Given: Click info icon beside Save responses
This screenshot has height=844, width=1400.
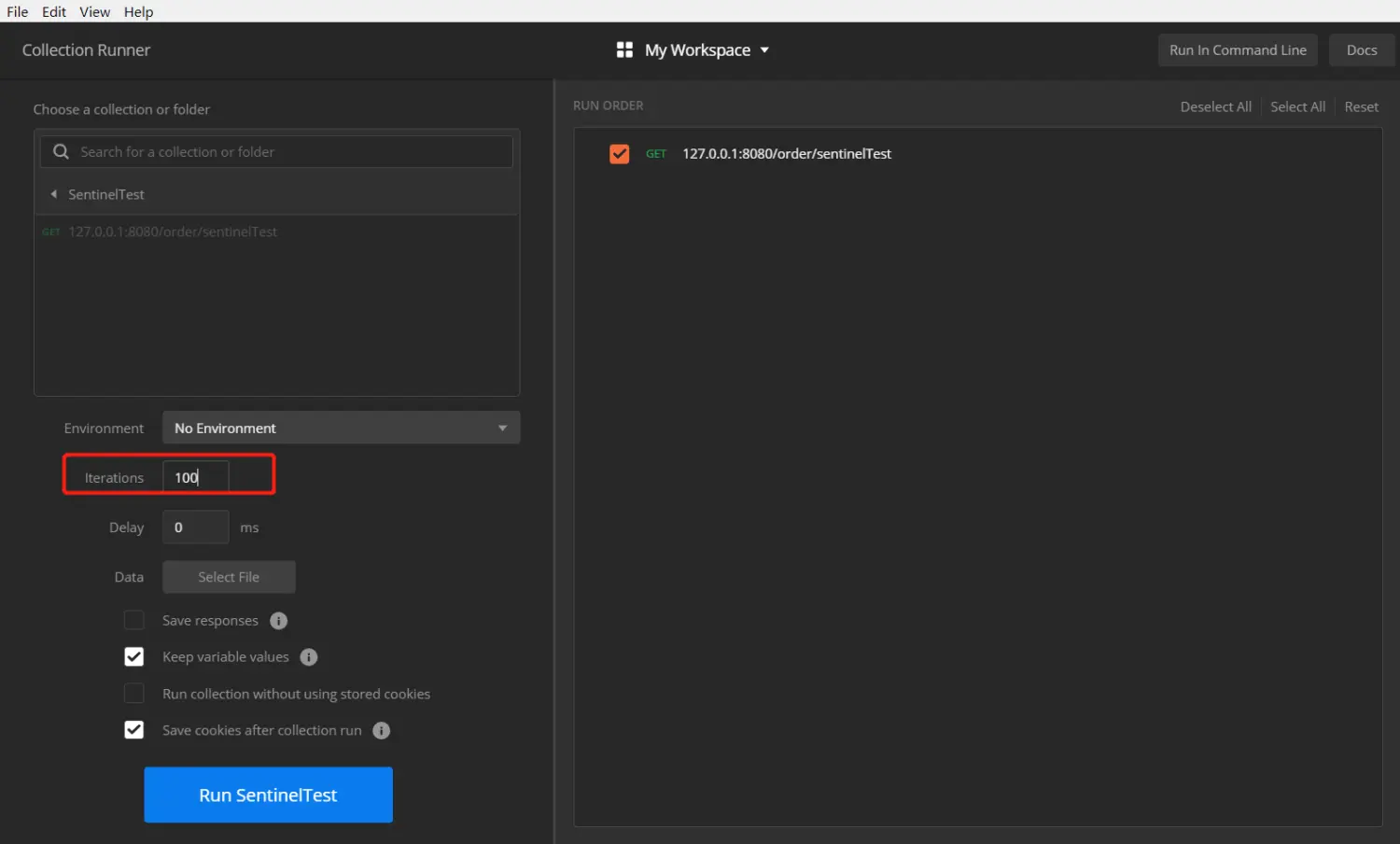Looking at the screenshot, I should coord(278,621).
